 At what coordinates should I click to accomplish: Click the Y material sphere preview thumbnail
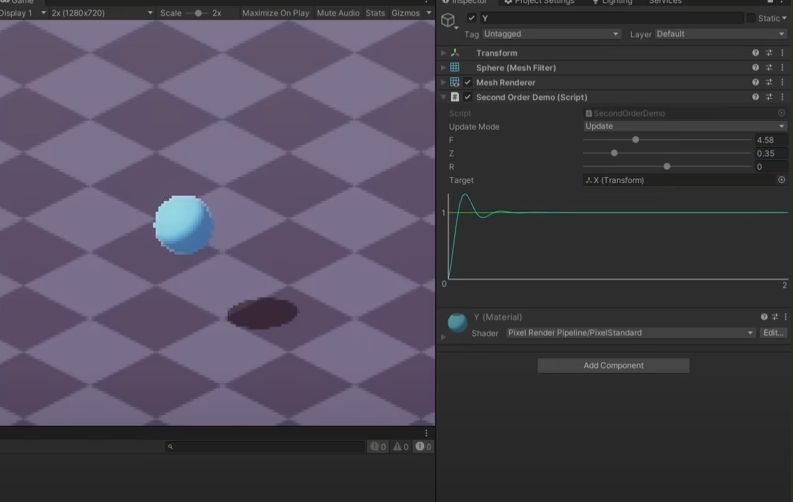457,323
